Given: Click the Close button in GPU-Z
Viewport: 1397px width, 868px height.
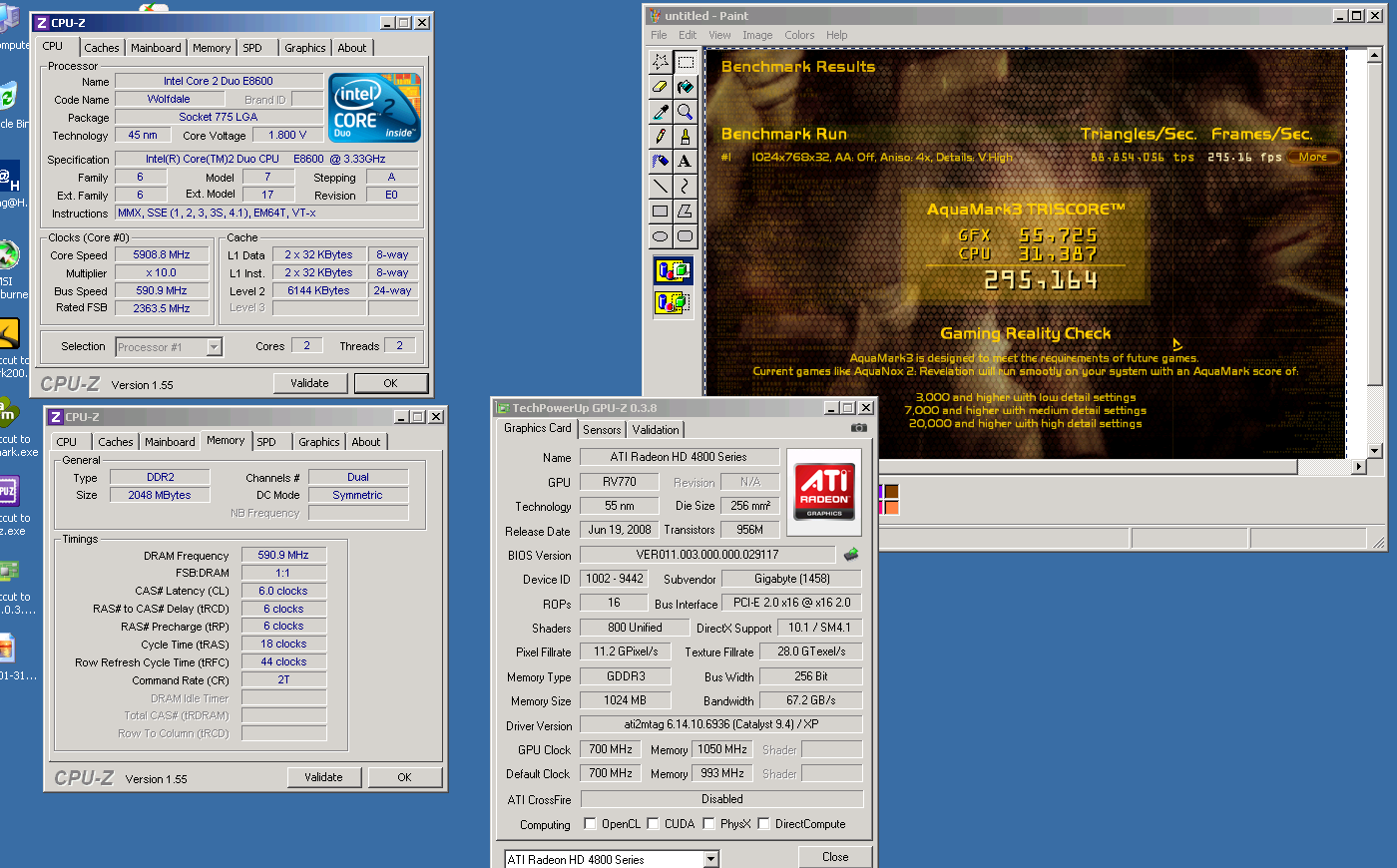Looking at the screenshot, I should pos(835,857).
